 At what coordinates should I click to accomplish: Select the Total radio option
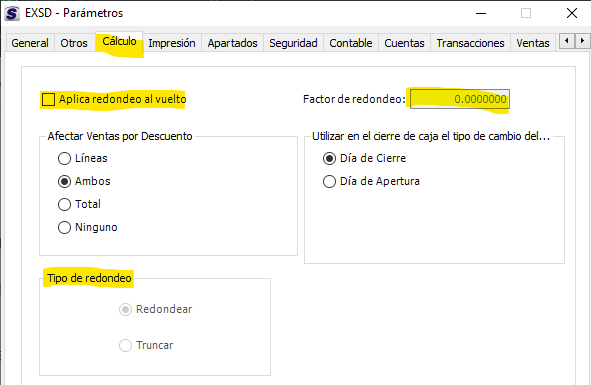tap(64, 204)
